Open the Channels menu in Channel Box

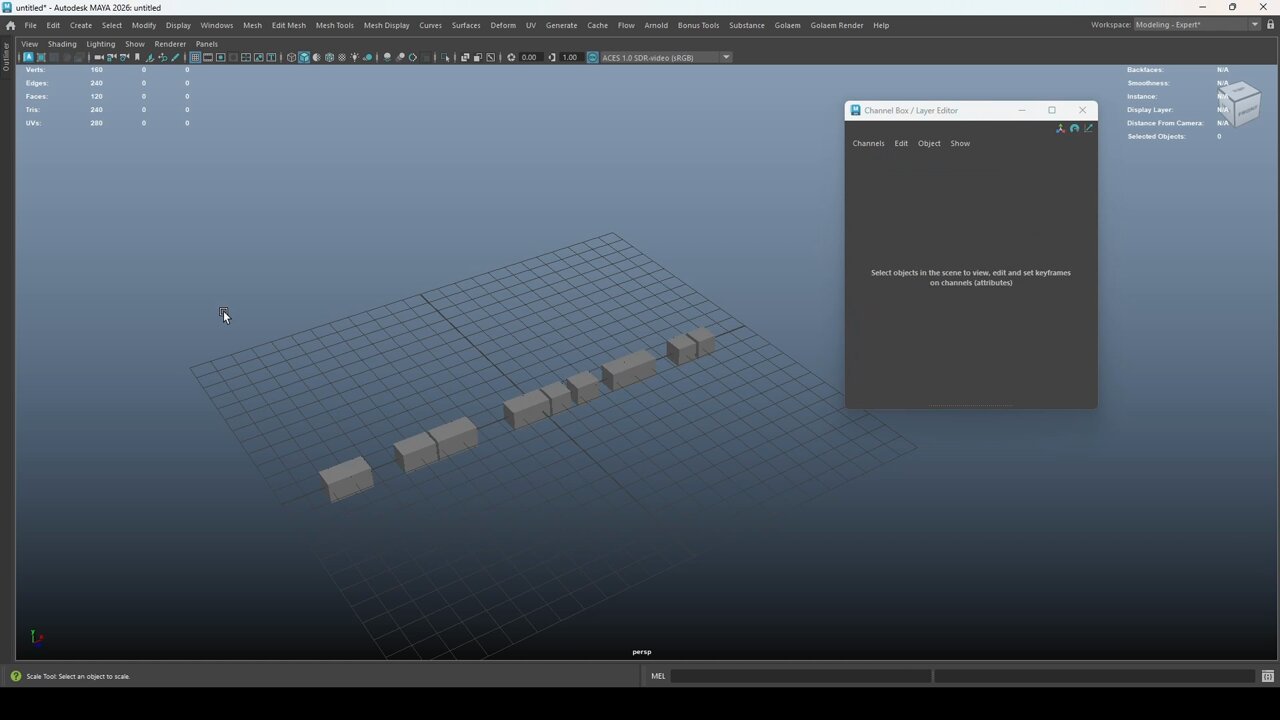tap(868, 143)
